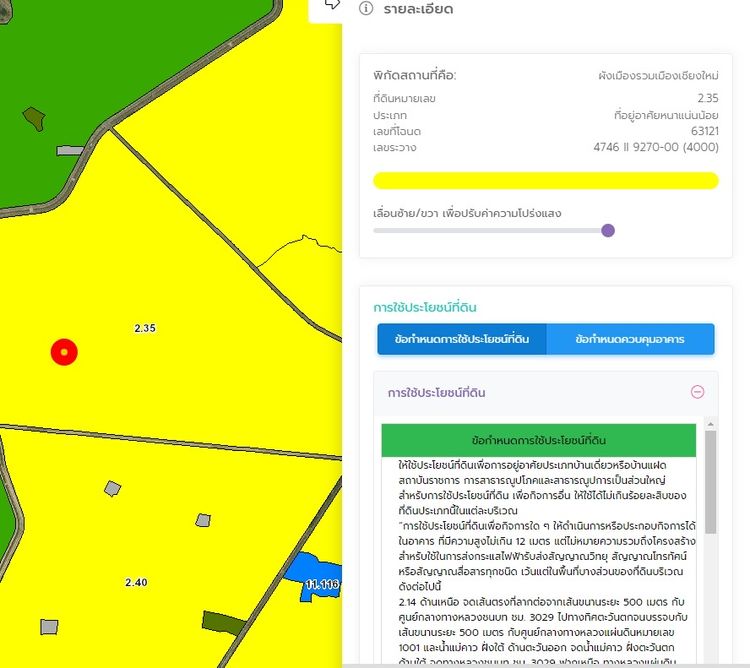Click the ผังเมืองรวมเมืองเชียงใหม่ text
Screen dimensions: 750x668
tap(658, 76)
